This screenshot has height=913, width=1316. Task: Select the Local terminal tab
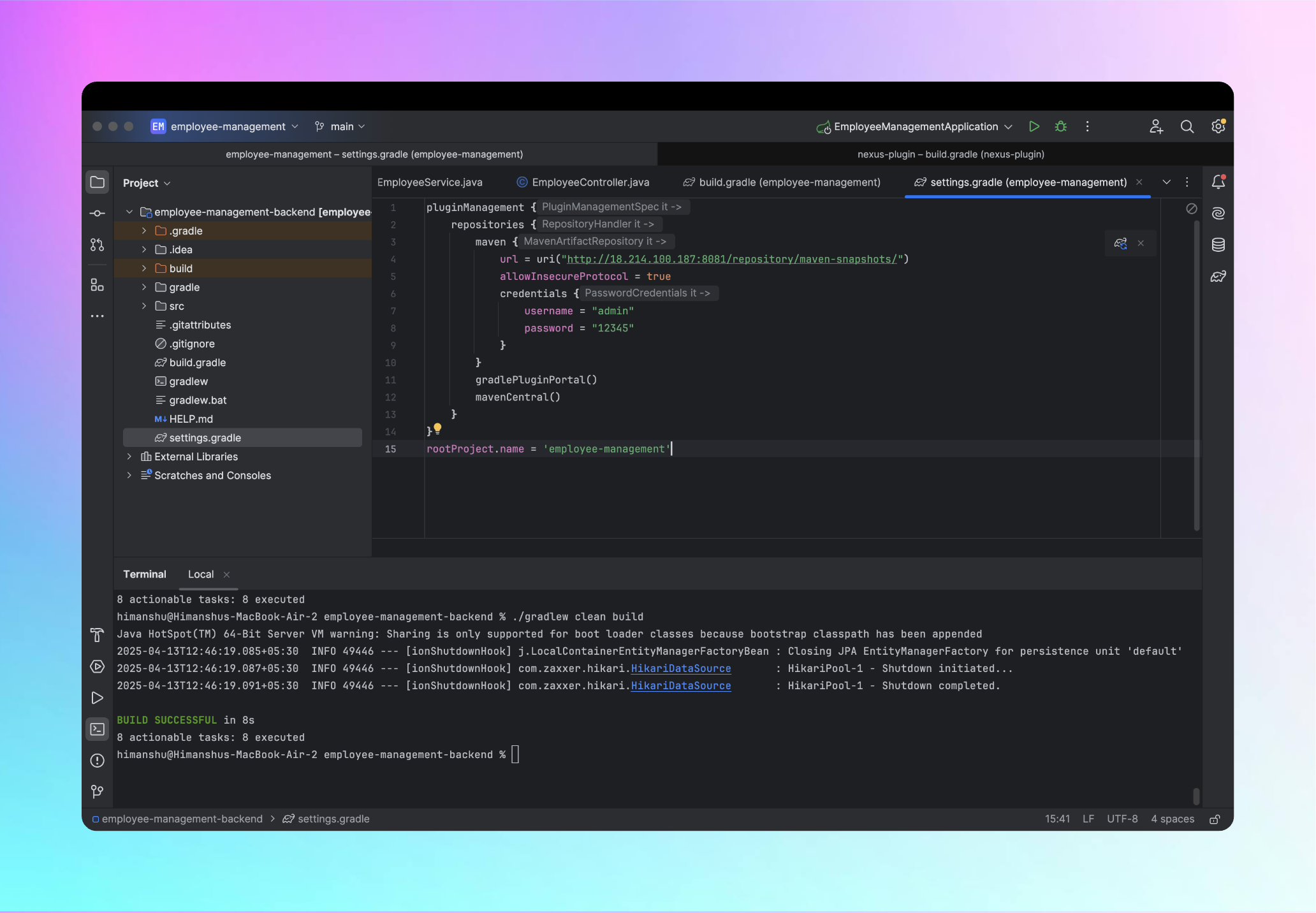click(x=201, y=574)
